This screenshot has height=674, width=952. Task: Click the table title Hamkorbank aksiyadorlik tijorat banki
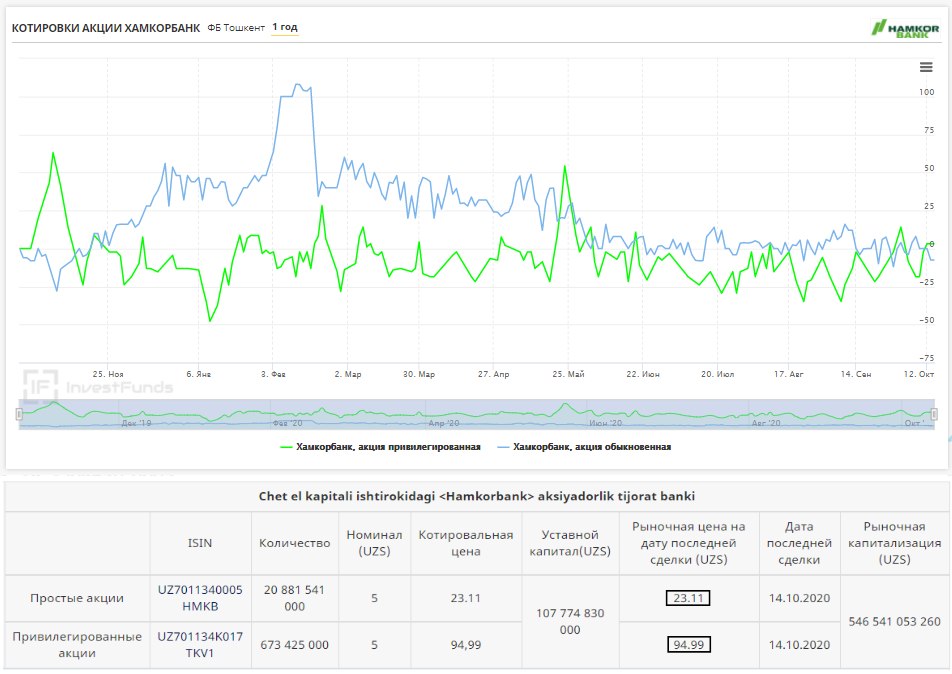[x=477, y=496]
